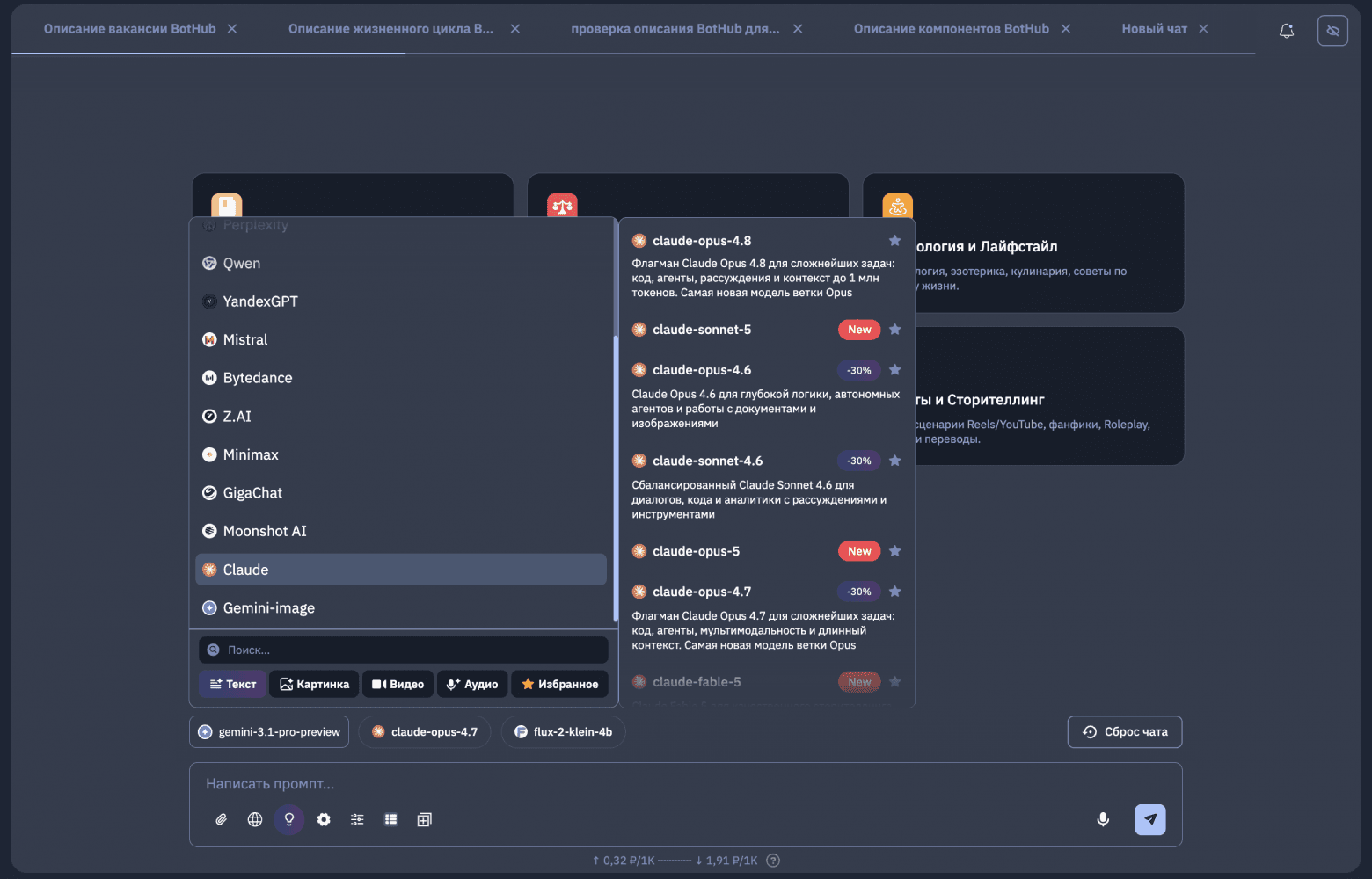Viewport: 1372px width, 879px height.
Task: Filter models by "Картинка"
Action: 314,684
